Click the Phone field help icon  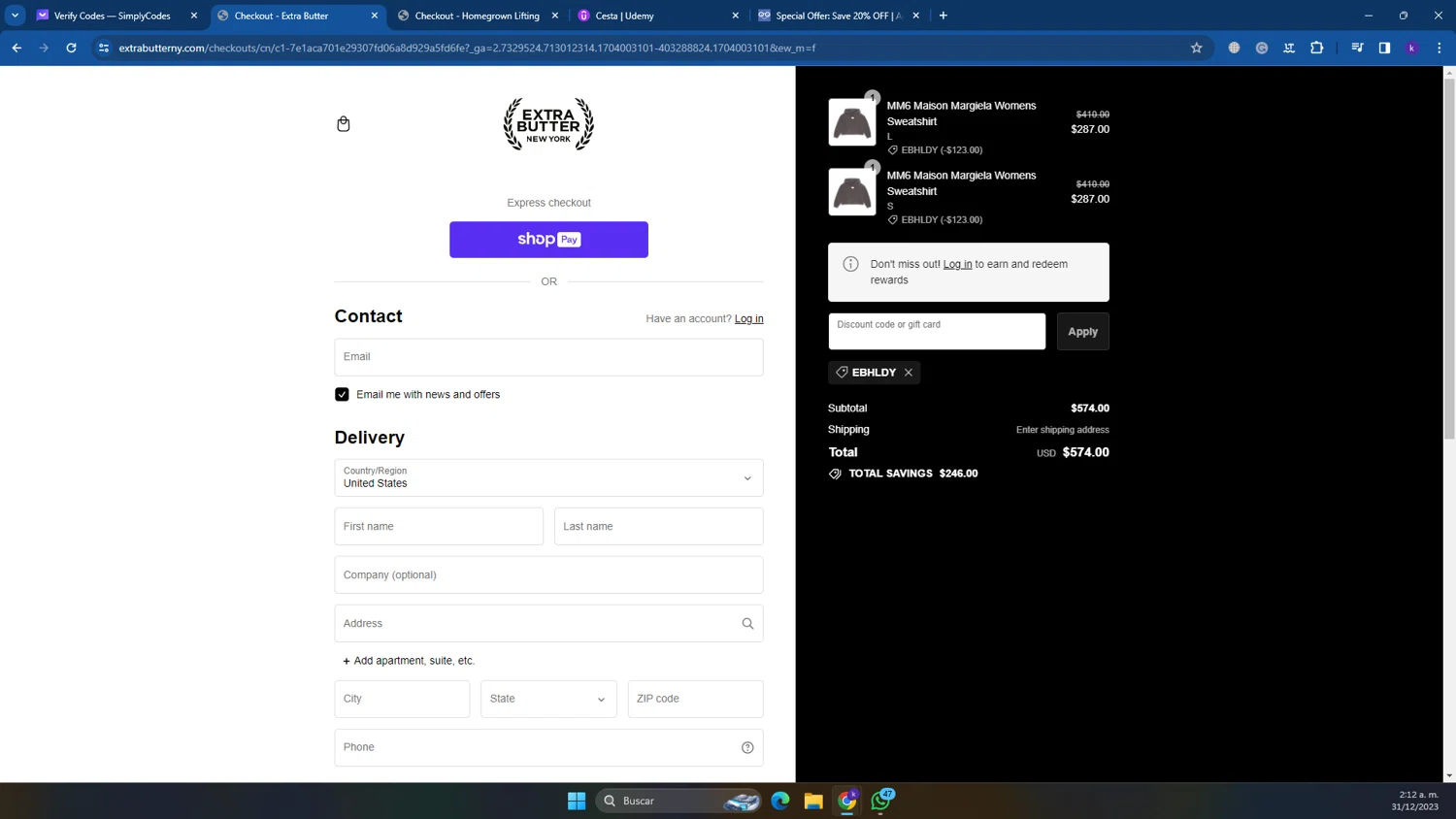pyautogui.click(x=747, y=747)
